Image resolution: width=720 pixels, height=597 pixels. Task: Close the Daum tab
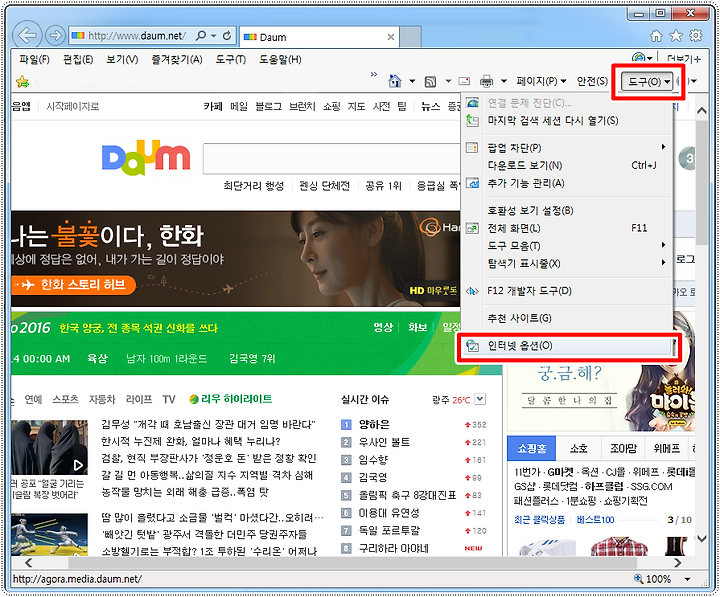(391, 37)
